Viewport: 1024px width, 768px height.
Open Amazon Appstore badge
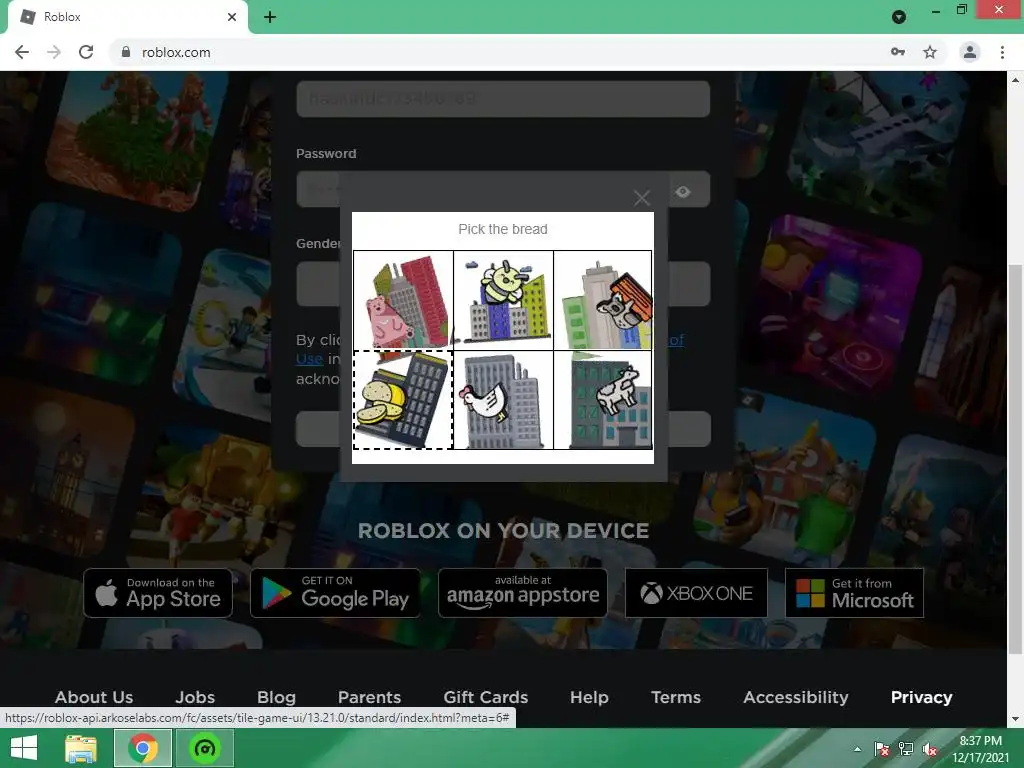point(522,593)
